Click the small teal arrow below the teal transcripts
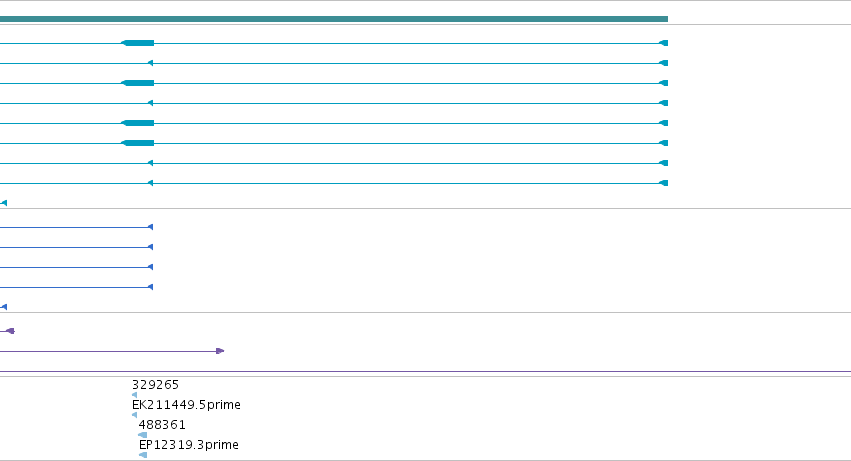851x461 pixels. (4, 203)
